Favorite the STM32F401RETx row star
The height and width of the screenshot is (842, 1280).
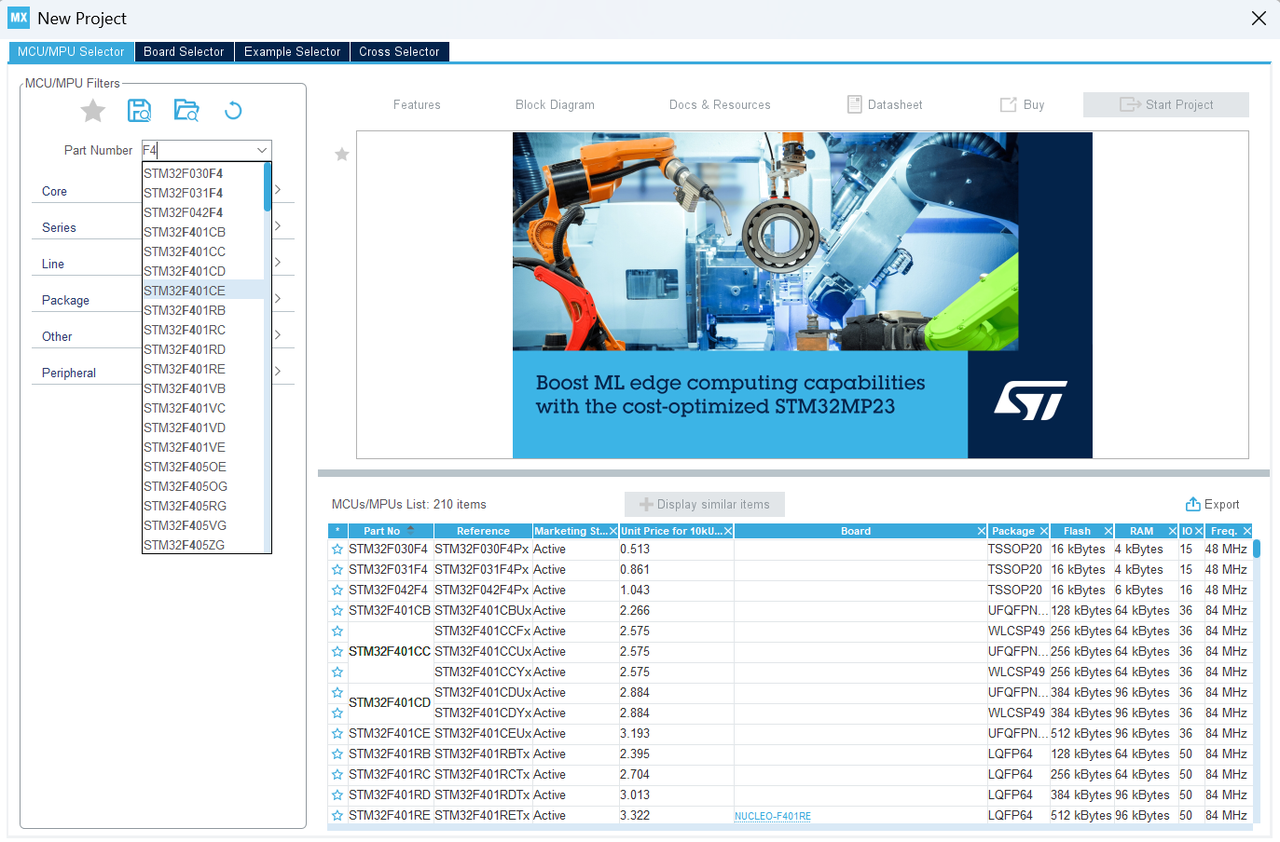pyautogui.click(x=337, y=815)
